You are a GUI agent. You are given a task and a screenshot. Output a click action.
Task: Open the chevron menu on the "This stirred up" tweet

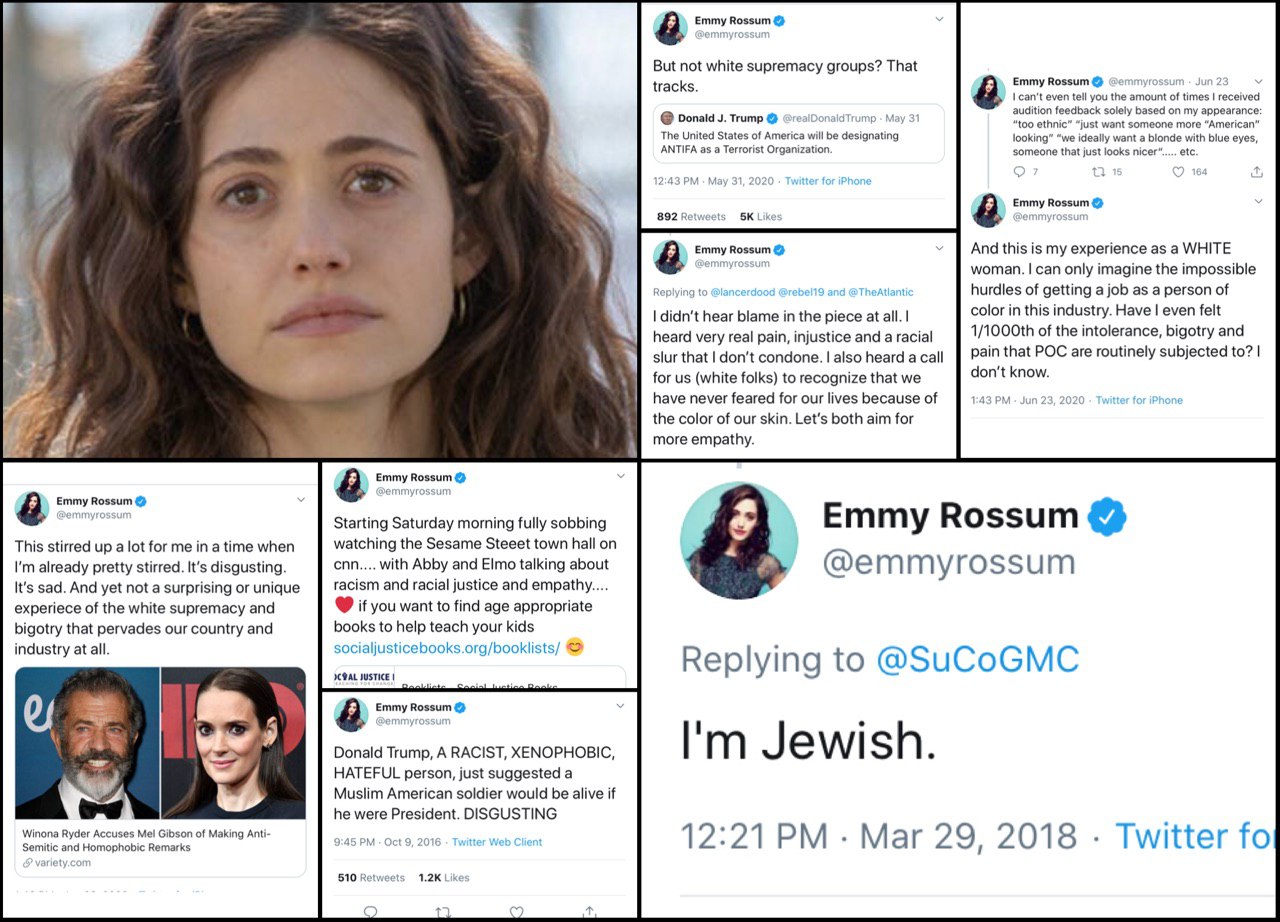pos(301,500)
